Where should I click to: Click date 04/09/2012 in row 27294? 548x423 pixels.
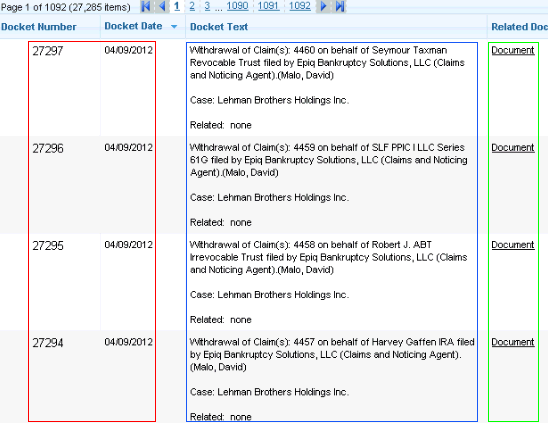click(x=129, y=342)
